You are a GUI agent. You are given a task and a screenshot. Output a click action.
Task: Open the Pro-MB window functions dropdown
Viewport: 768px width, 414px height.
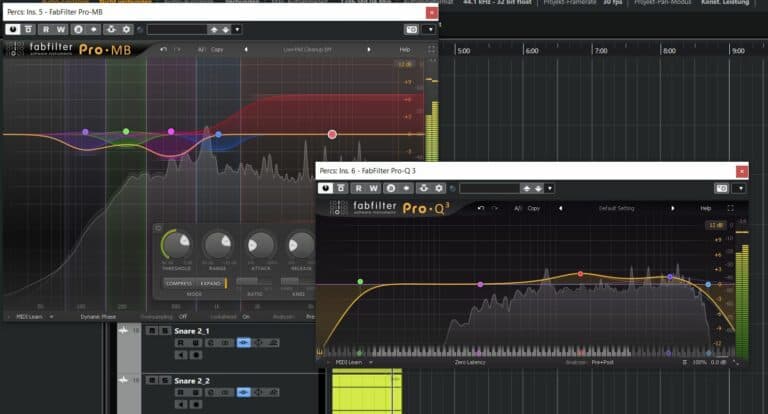pyautogui.click(x=430, y=29)
